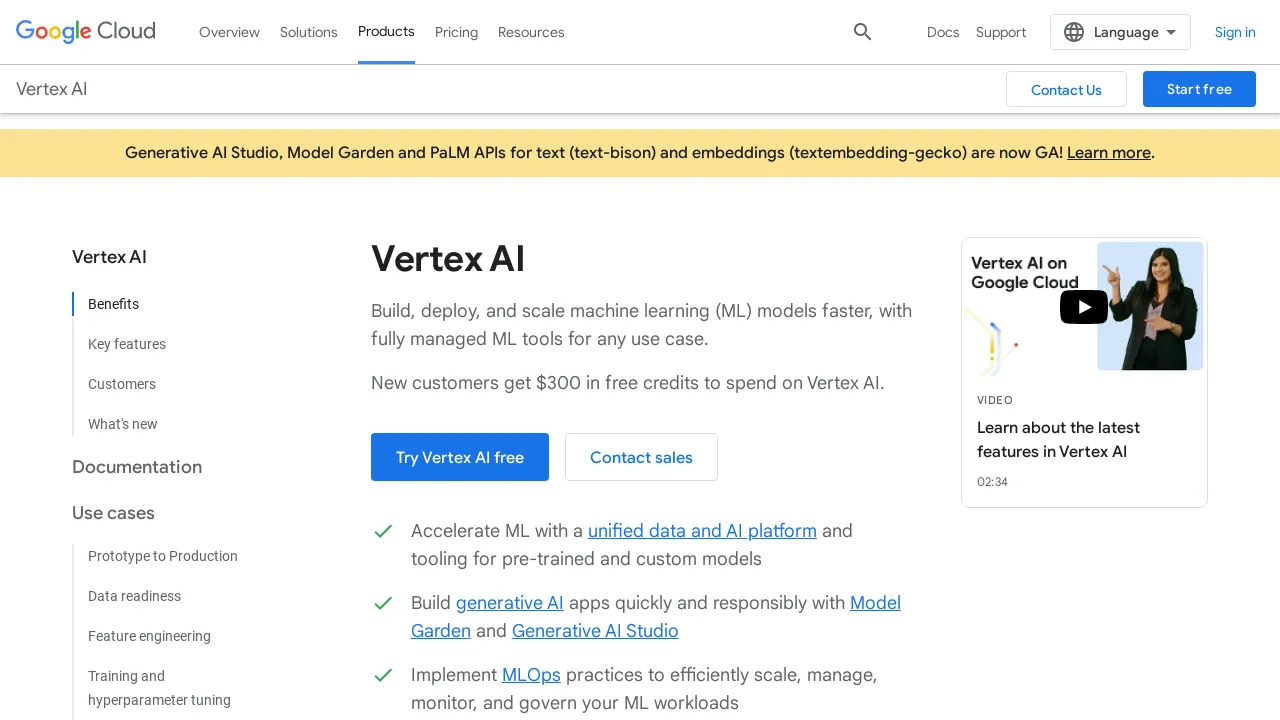Click the checkmark beside MLOps bullet point
The height and width of the screenshot is (720, 1280).
tap(383, 676)
